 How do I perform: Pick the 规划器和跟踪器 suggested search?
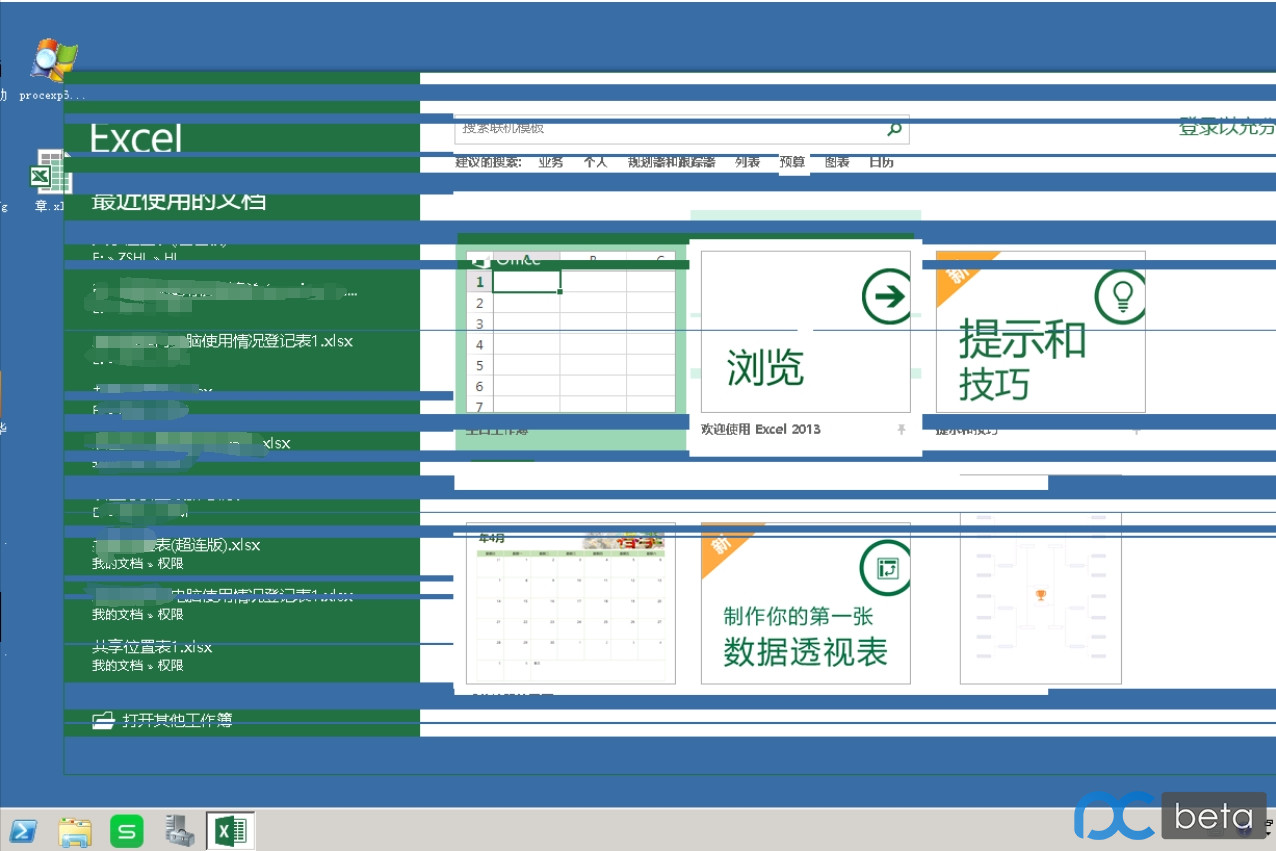tap(671, 162)
